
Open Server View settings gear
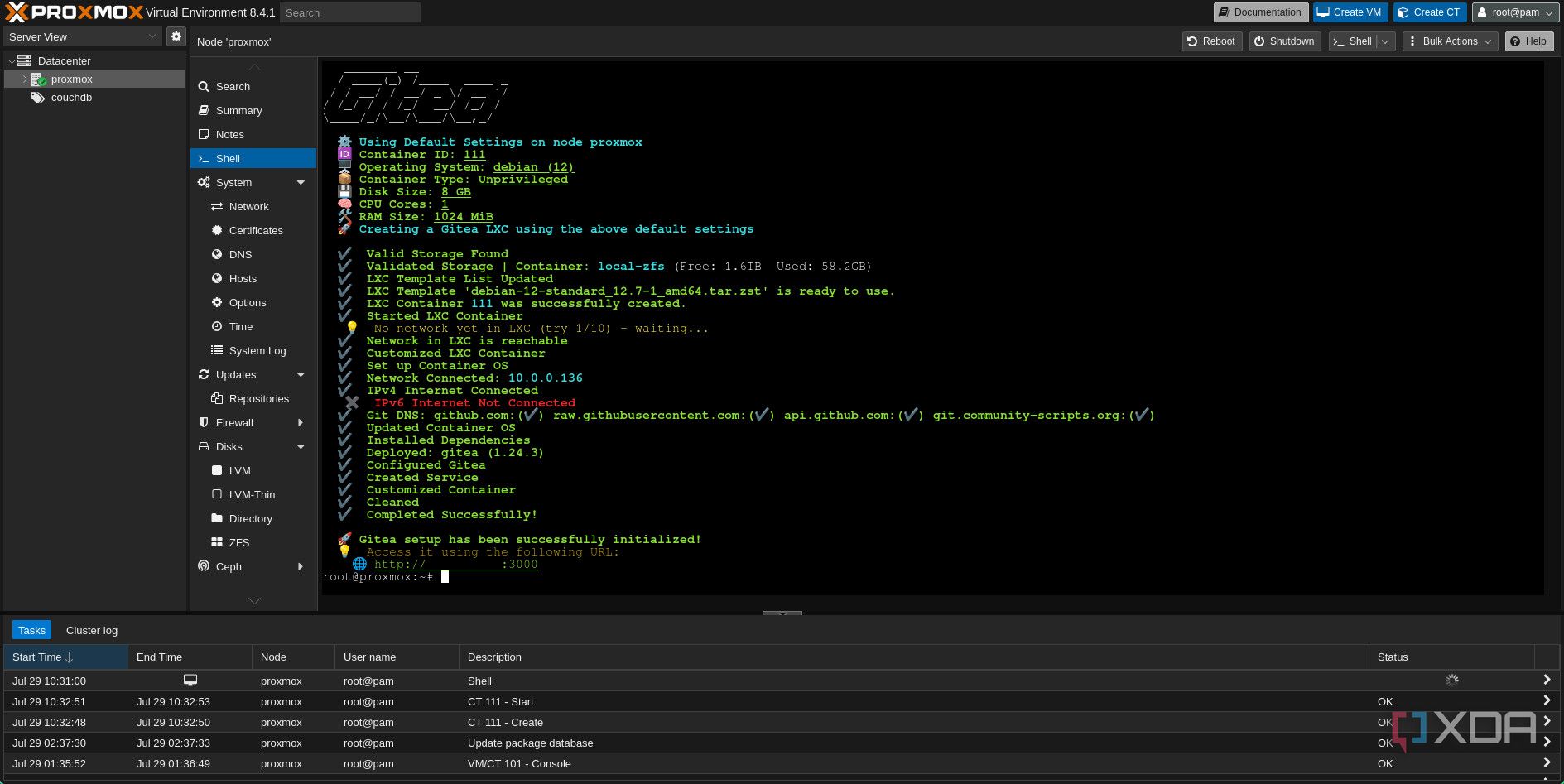(x=176, y=36)
